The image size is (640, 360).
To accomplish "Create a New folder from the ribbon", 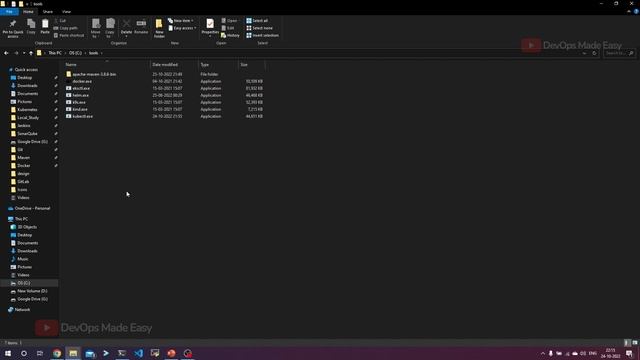I will 159,28.
